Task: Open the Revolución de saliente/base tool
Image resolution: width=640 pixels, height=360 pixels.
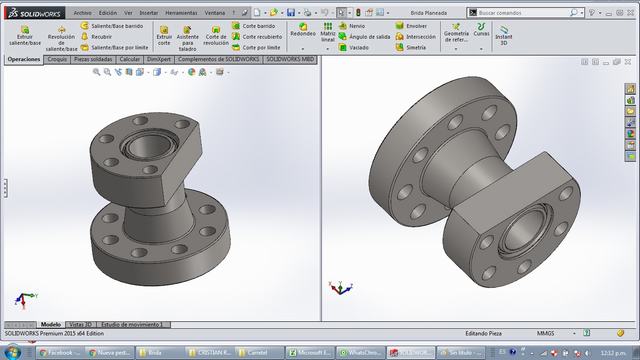Action: pyautogui.click(x=61, y=38)
